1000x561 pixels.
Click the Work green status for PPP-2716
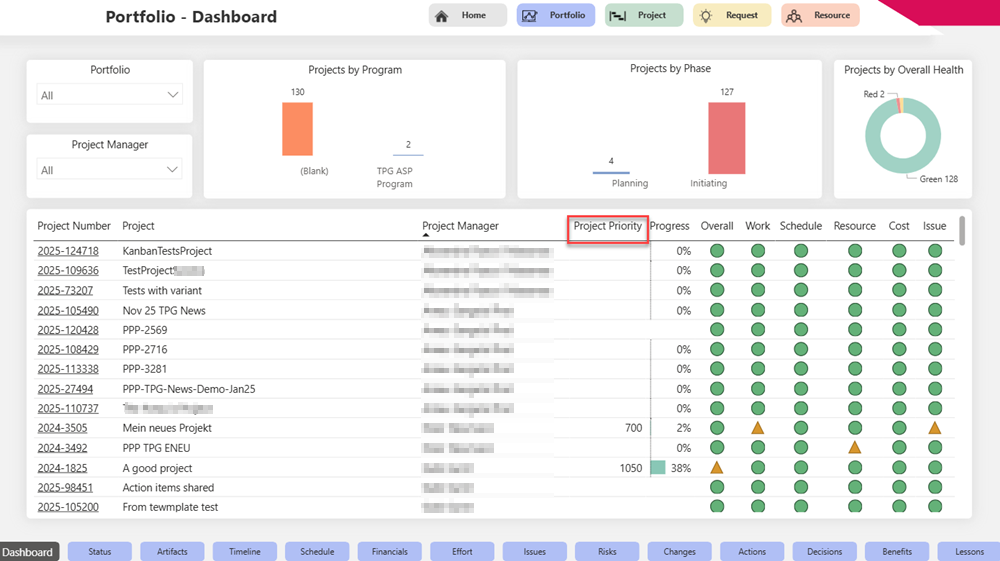(758, 349)
